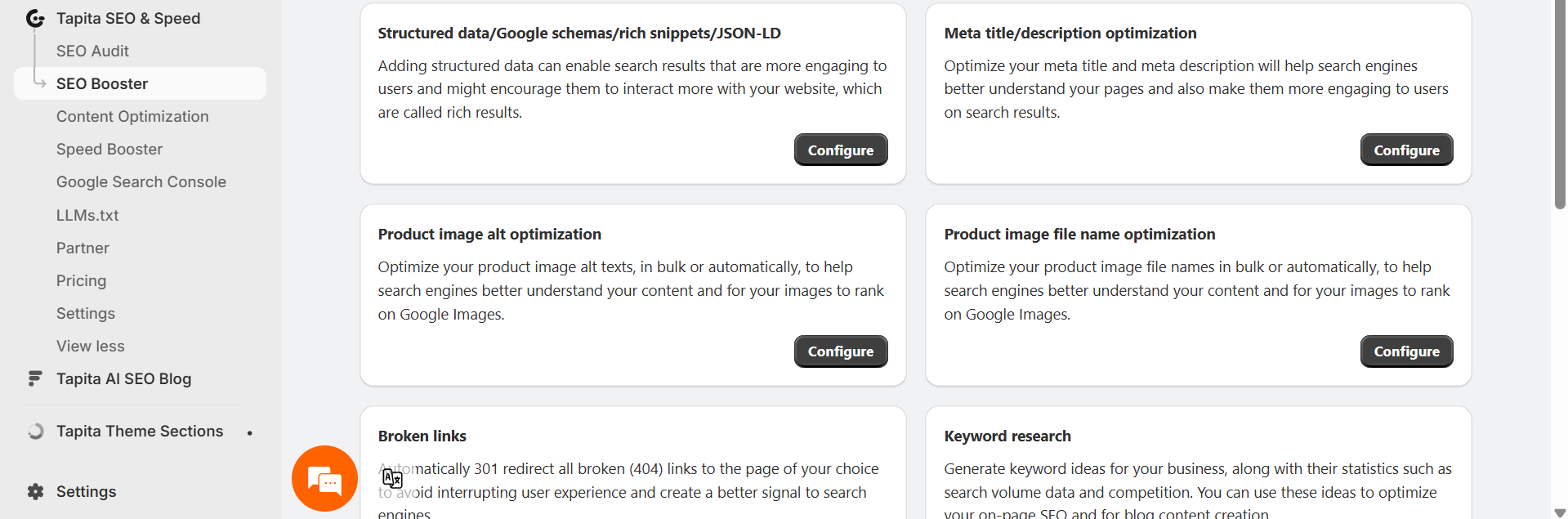Navigate to LLMs.txt

87,215
